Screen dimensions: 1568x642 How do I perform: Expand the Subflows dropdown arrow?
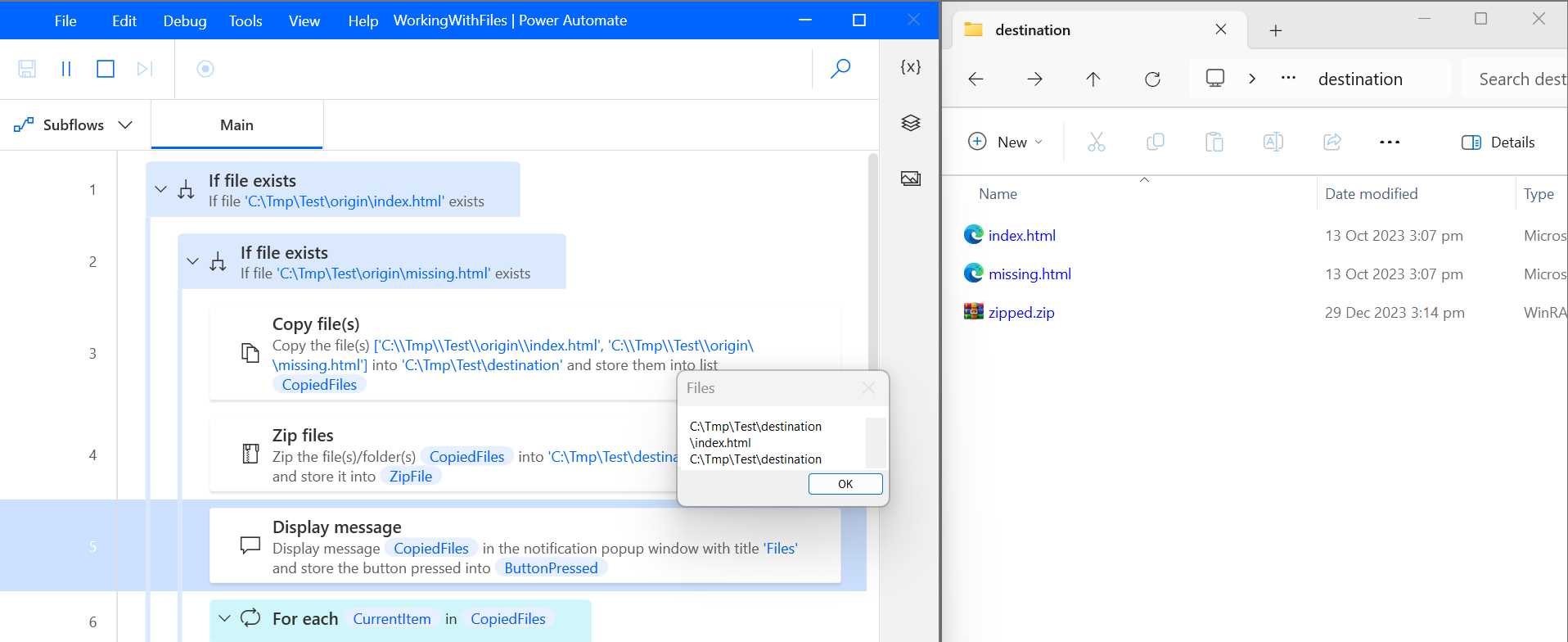(x=125, y=124)
